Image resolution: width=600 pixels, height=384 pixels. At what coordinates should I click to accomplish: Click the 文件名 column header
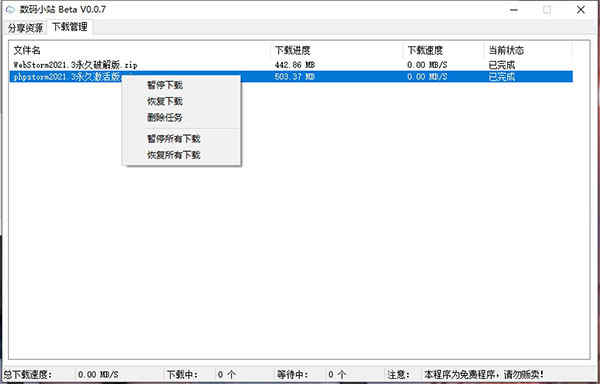coord(27,50)
